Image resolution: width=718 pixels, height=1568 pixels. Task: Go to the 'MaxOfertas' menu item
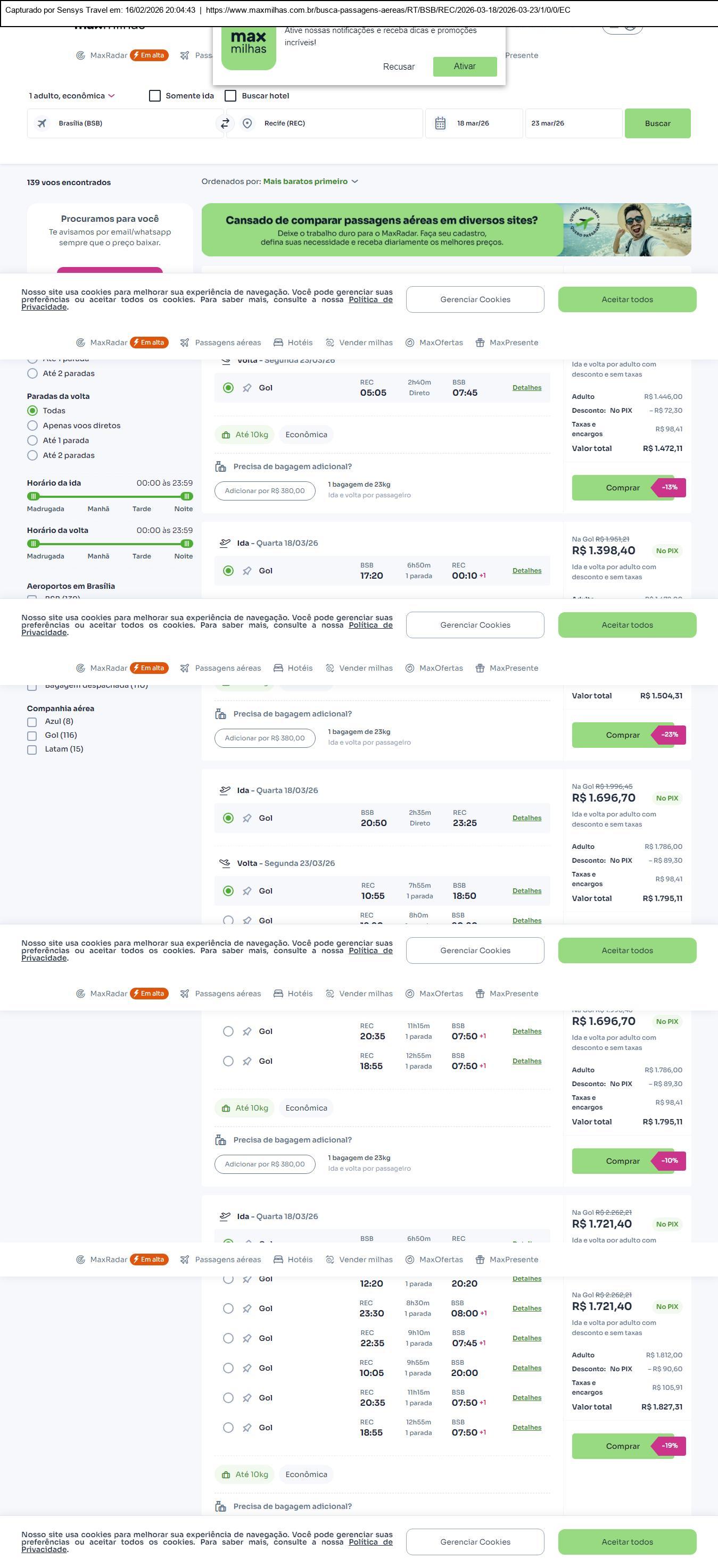pos(434,343)
